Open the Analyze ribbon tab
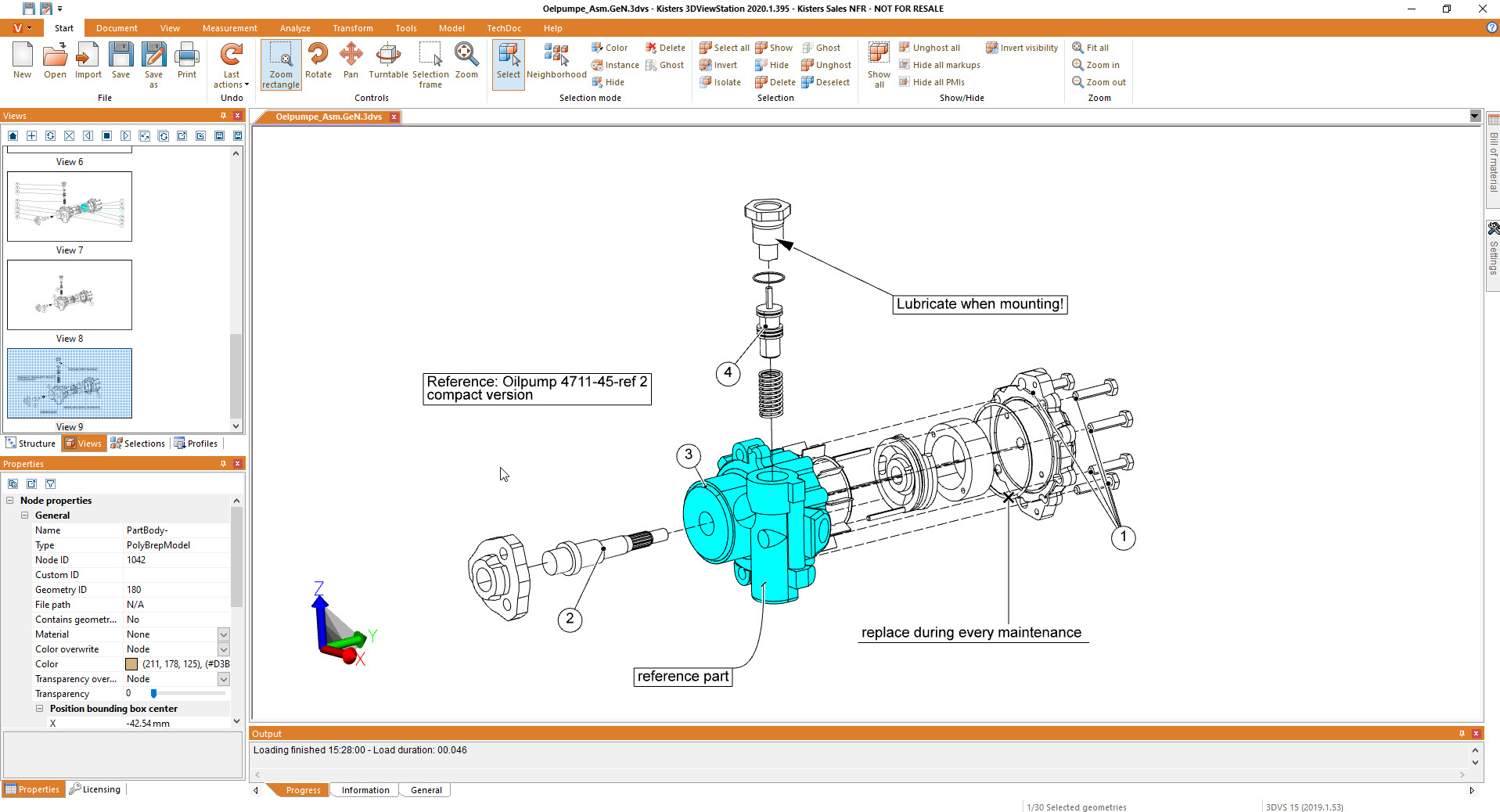The height and width of the screenshot is (812, 1500). [295, 28]
